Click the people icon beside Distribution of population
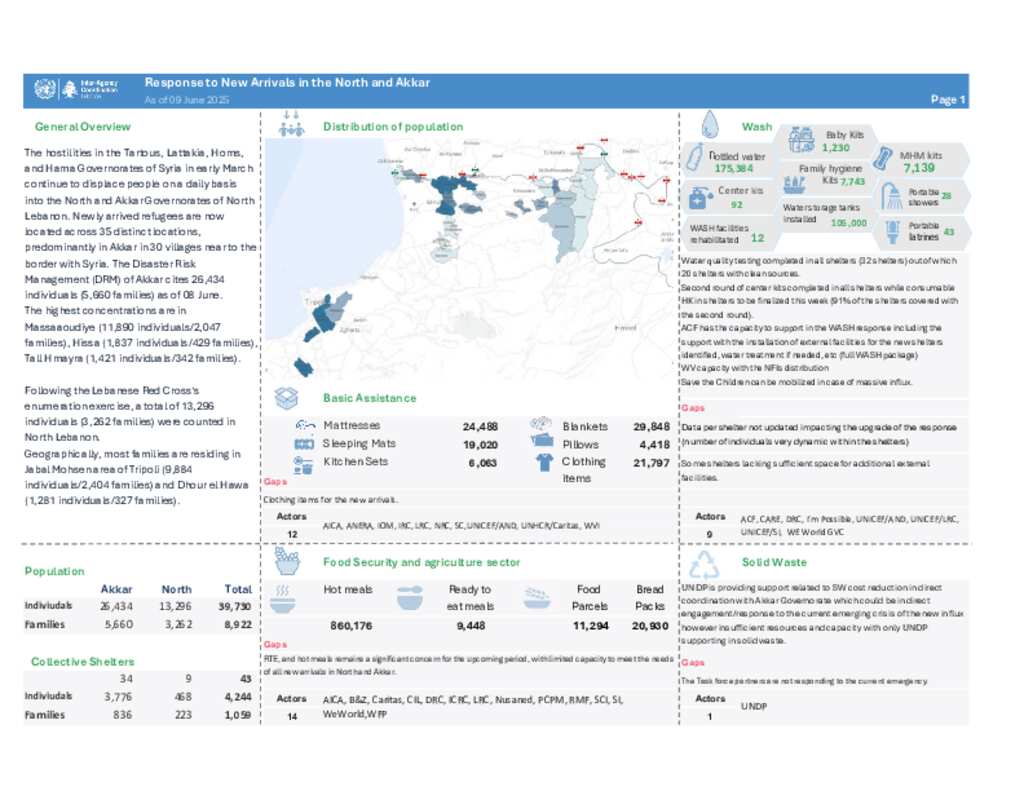Image resolution: width=1024 pixels, height=791 pixels. (x=292, y=124)
